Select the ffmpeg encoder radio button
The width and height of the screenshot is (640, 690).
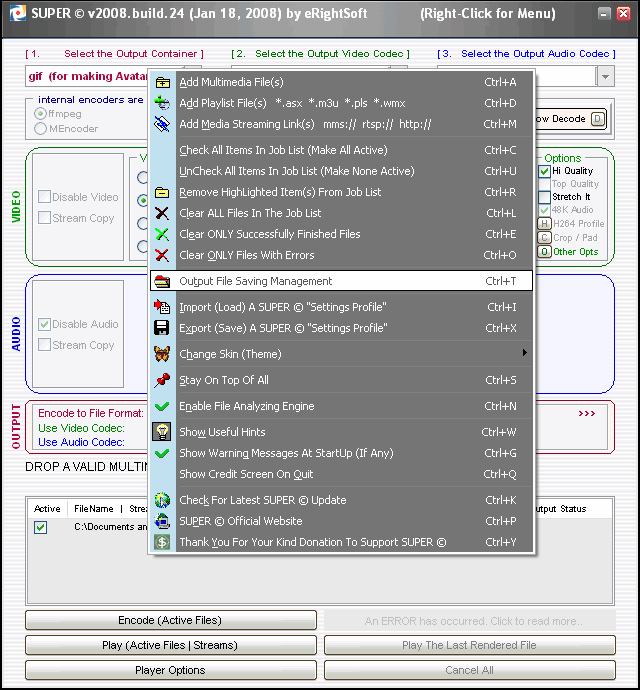click(40, 114)
